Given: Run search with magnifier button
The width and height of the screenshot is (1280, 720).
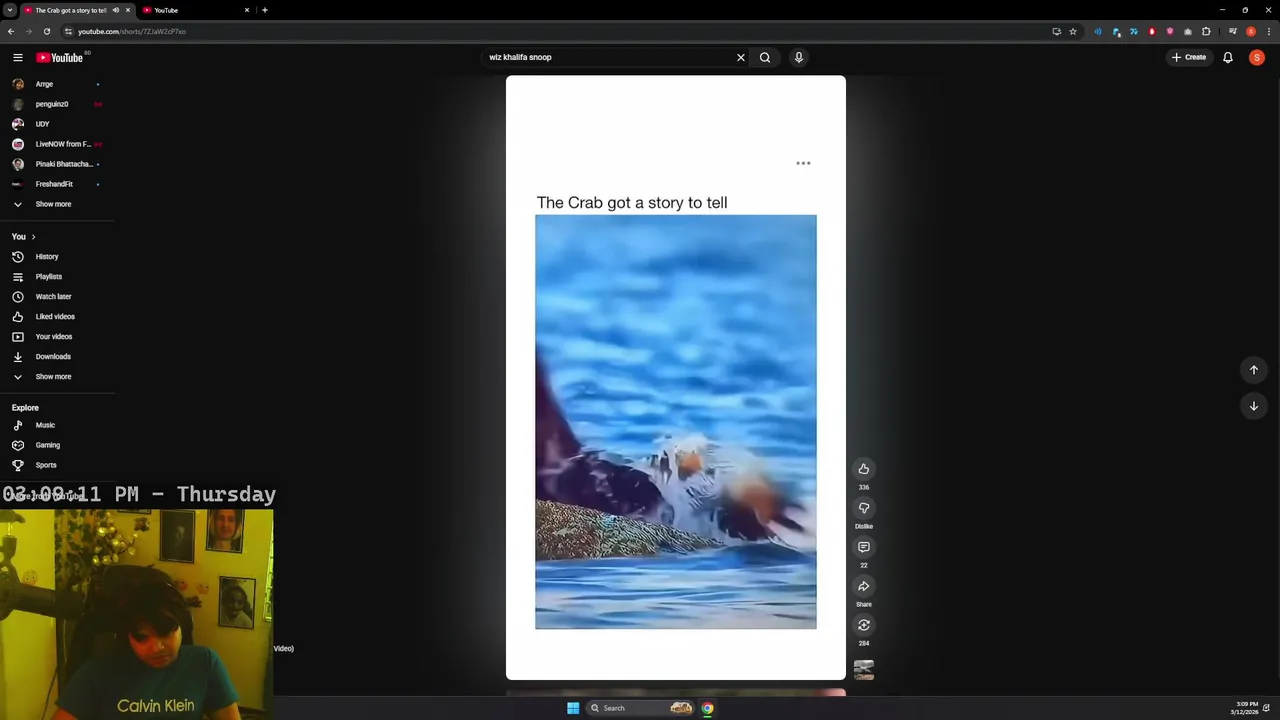Looking at the screenshot, I should click(765, 58).
